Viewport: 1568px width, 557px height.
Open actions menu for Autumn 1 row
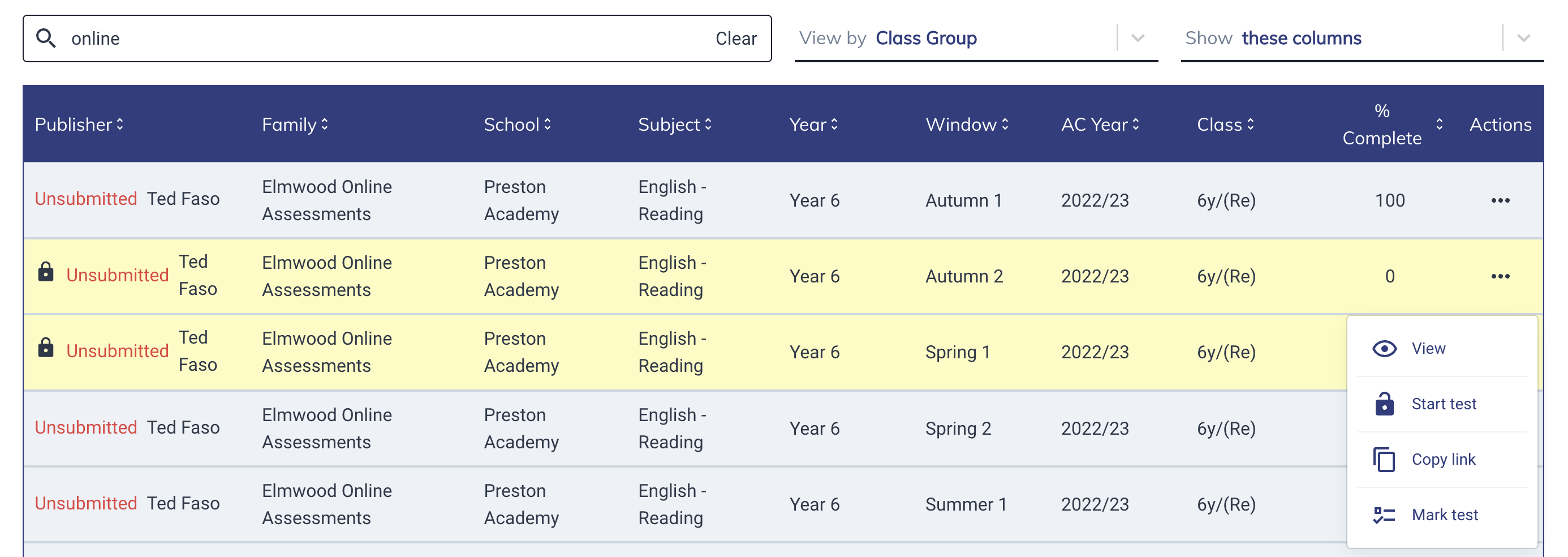coord(1500,200)
